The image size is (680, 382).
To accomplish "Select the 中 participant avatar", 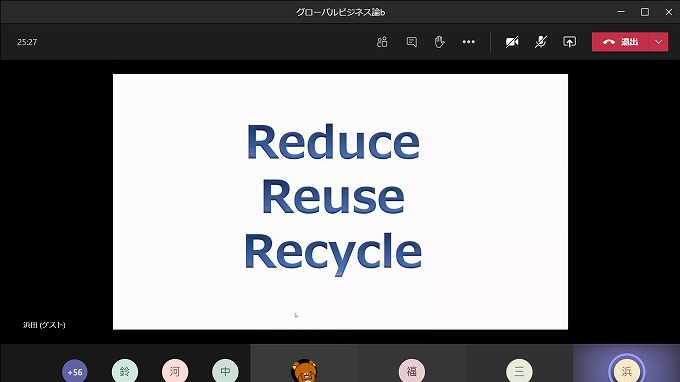I will coord(225,372).
